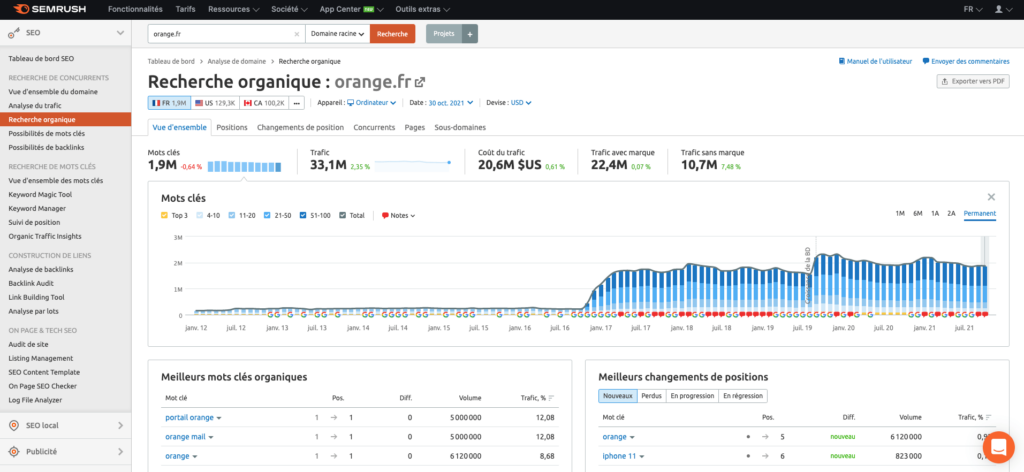
Task: Open the Appareil Ordinateur dropdown
Action: (372, 102)
